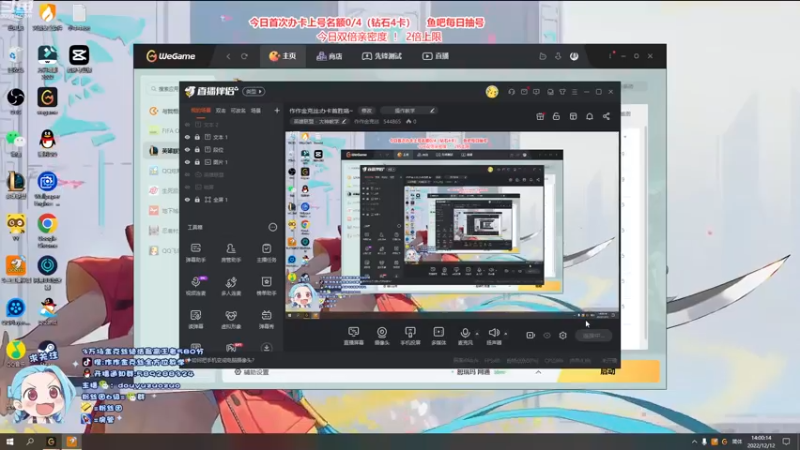The image size is (800, 450).
Task: Open Google Chrome desktop icon
Action: (x=47, y=231)
